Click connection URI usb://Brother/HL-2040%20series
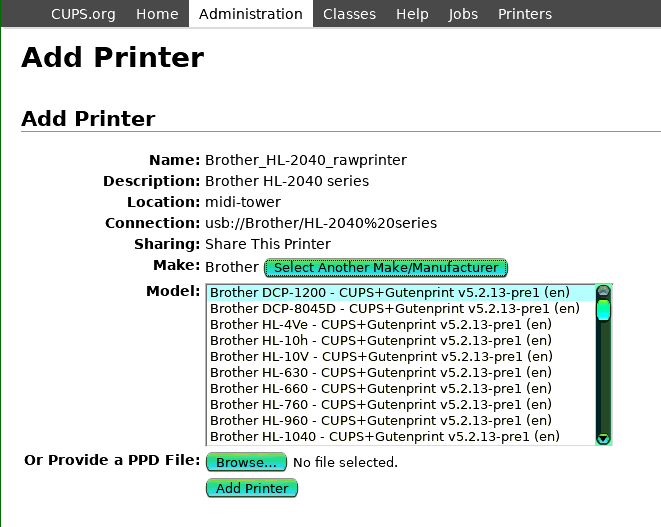The image size is (661, 527). [321, 223]
